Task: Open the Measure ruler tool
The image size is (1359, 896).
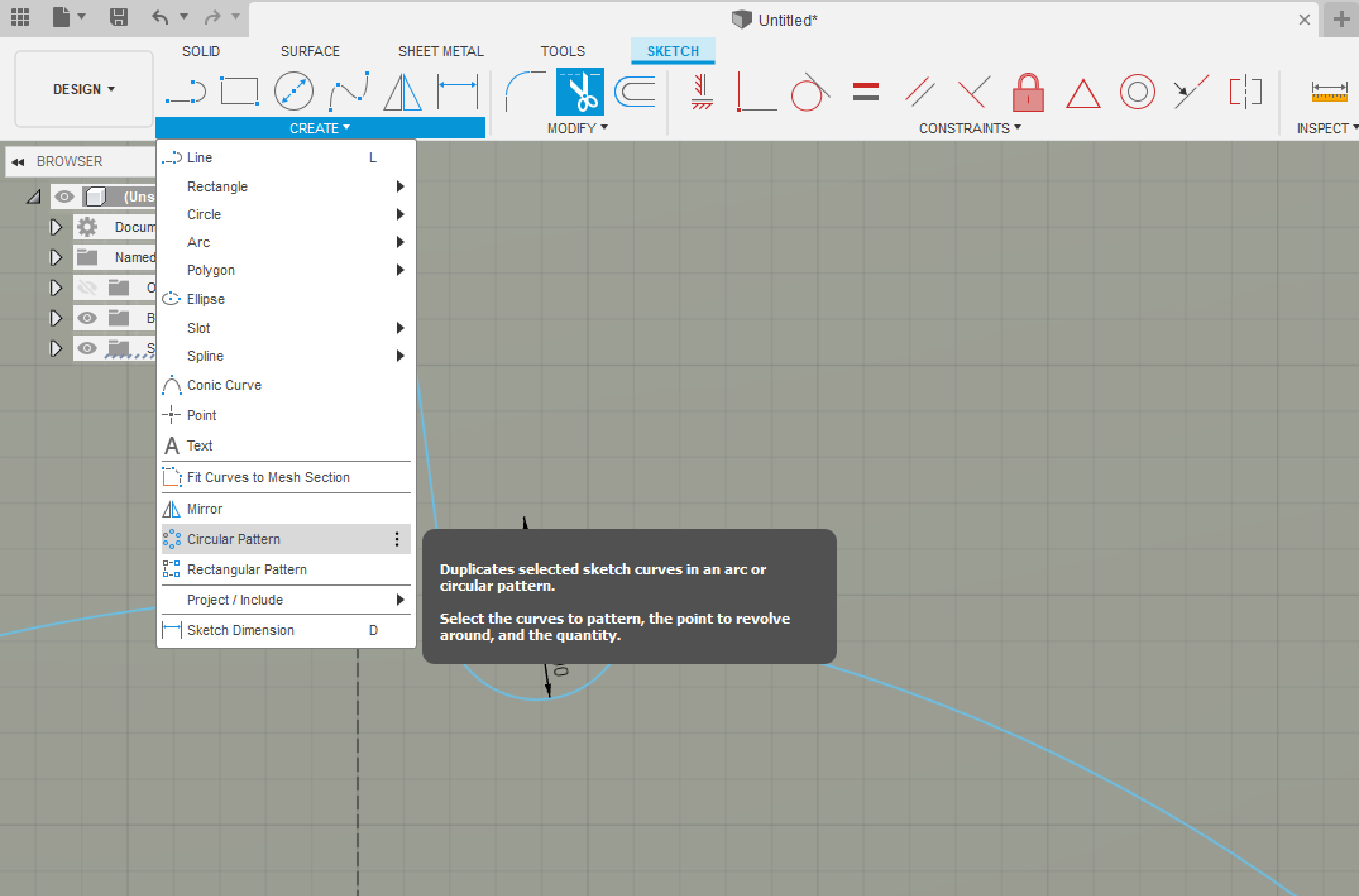Action: pyautogui.click(x=1329, y=92)
